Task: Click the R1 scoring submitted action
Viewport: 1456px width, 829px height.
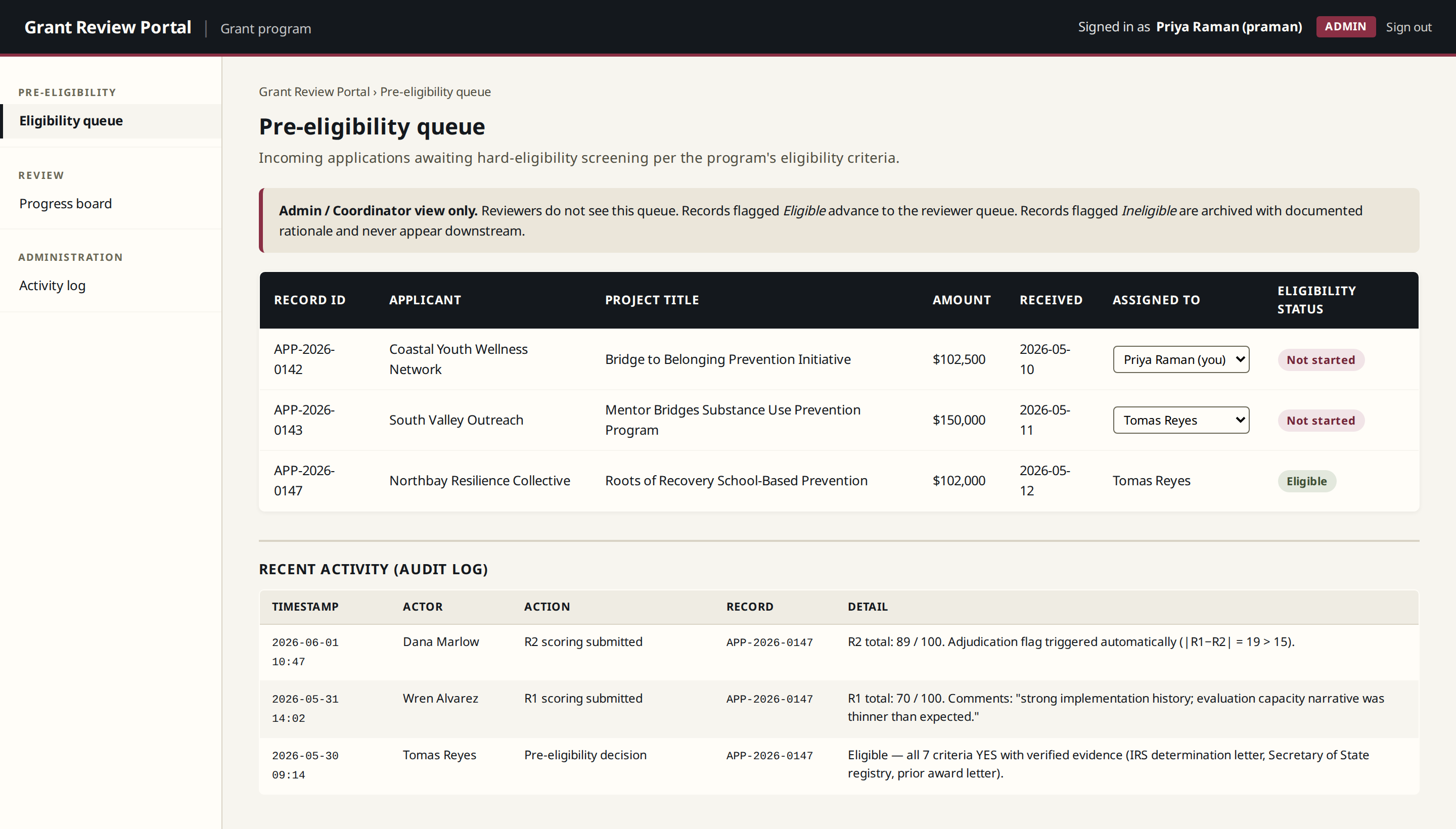Action: (583, 698)
